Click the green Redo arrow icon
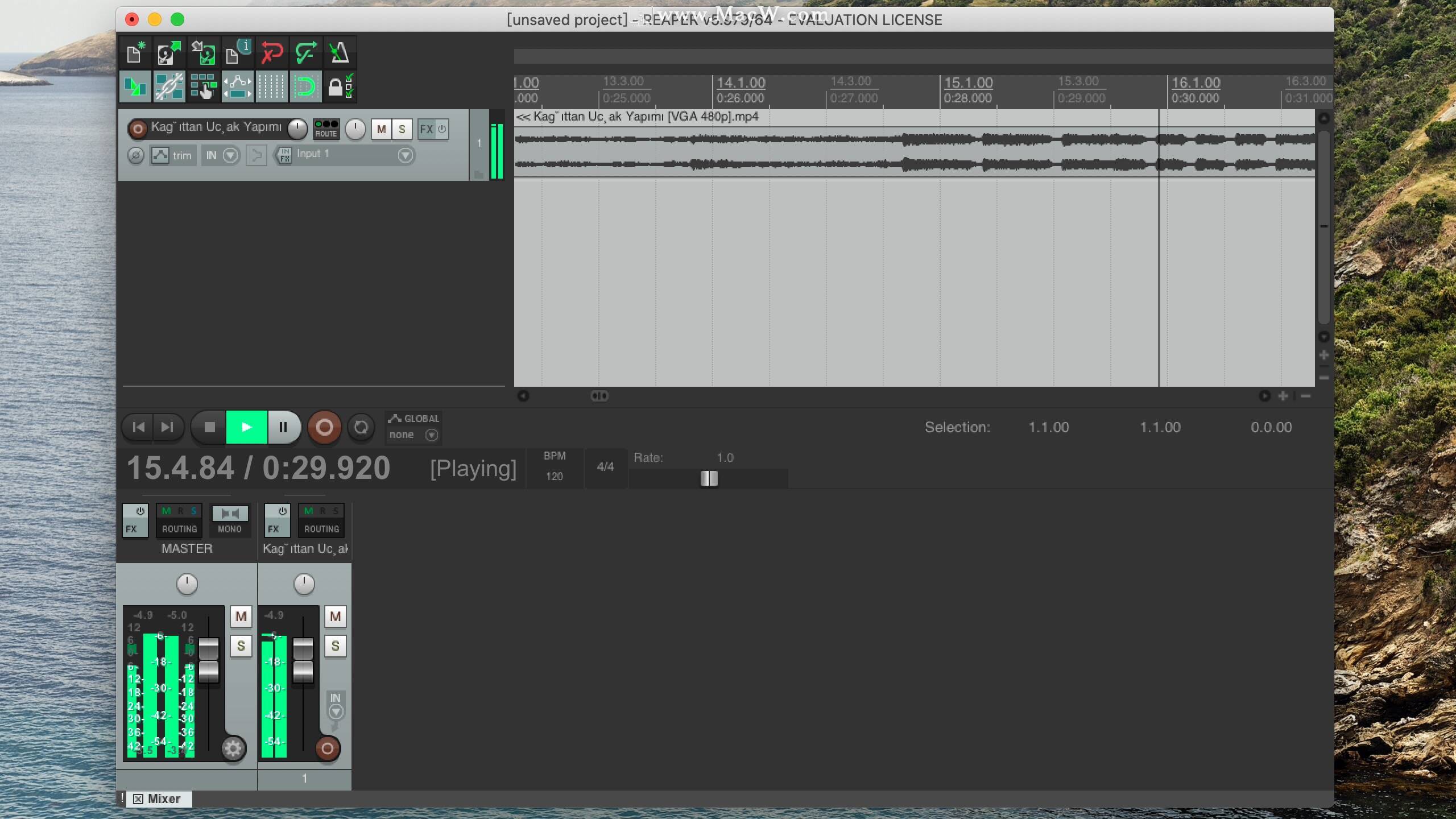1456x819 pixels. click(305, 53)
